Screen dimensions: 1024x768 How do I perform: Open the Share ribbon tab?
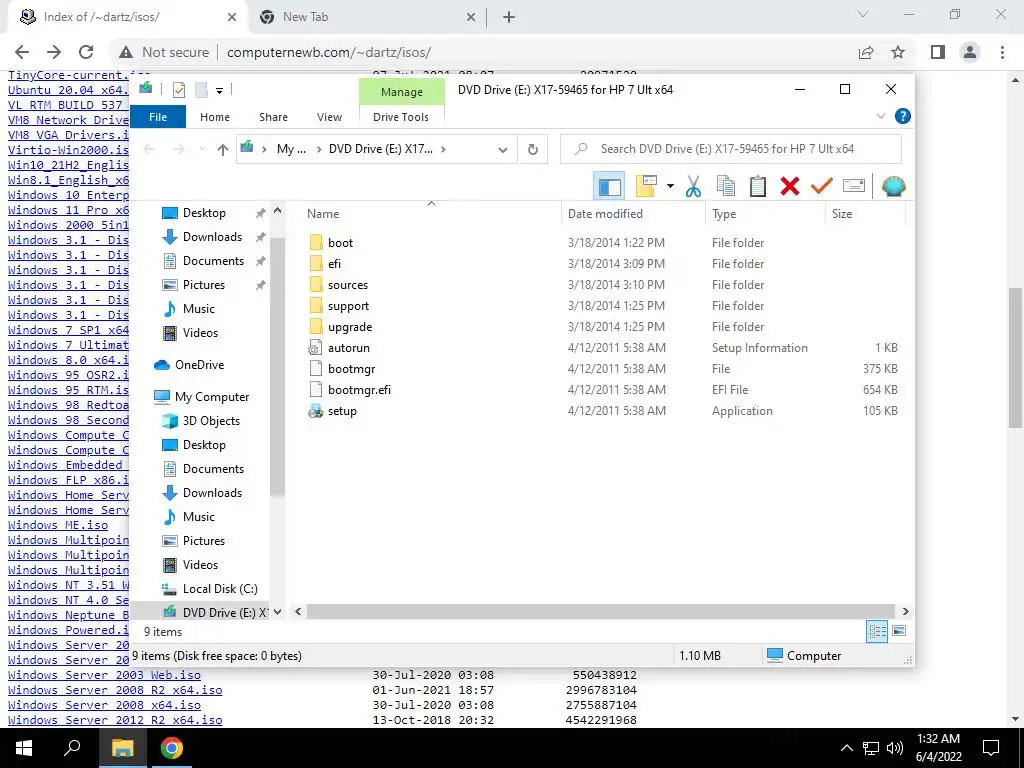[273, 117]
